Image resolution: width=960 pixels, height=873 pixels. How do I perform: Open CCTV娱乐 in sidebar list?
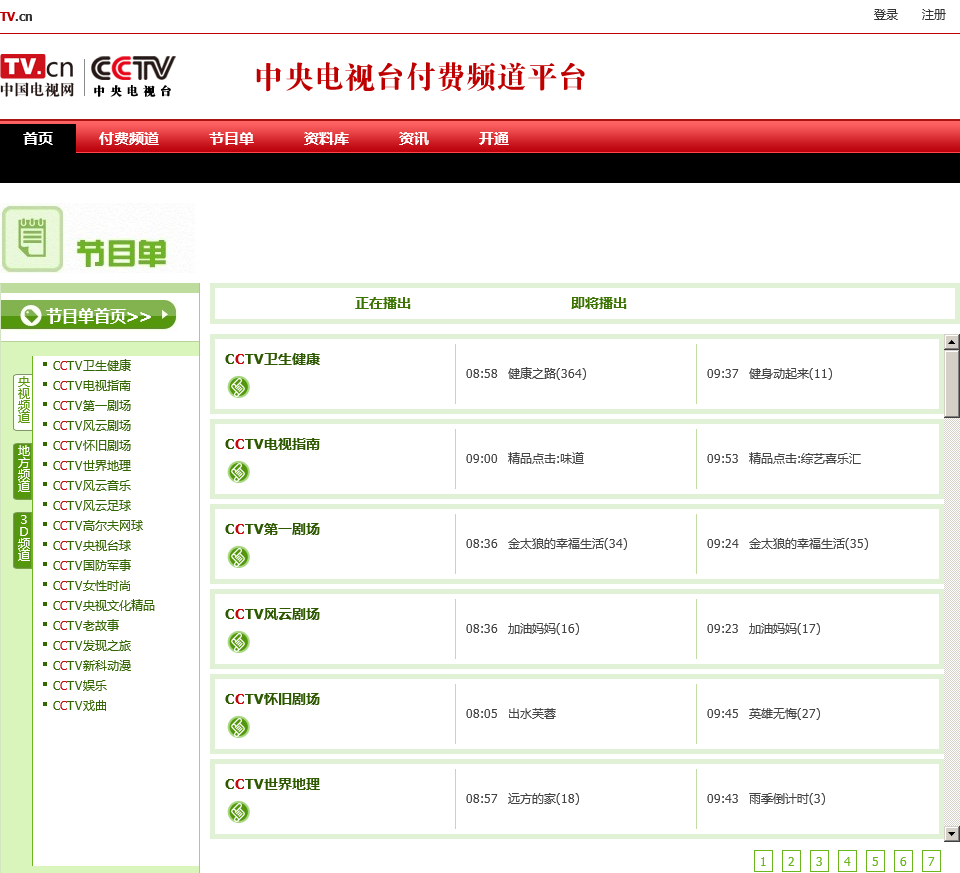[x=80, y=686]
